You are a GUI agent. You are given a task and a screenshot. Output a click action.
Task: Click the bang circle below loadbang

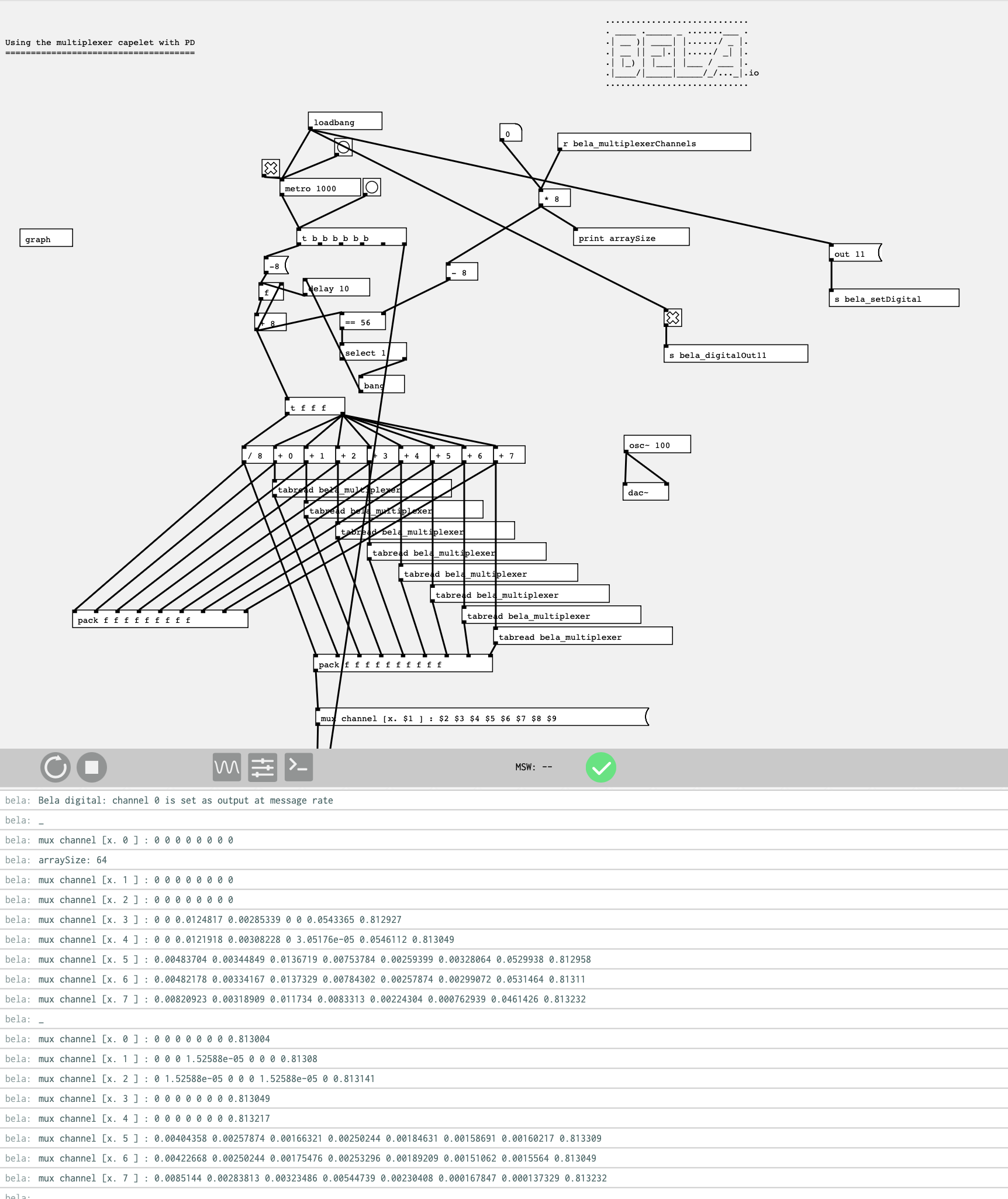[343, 147]
